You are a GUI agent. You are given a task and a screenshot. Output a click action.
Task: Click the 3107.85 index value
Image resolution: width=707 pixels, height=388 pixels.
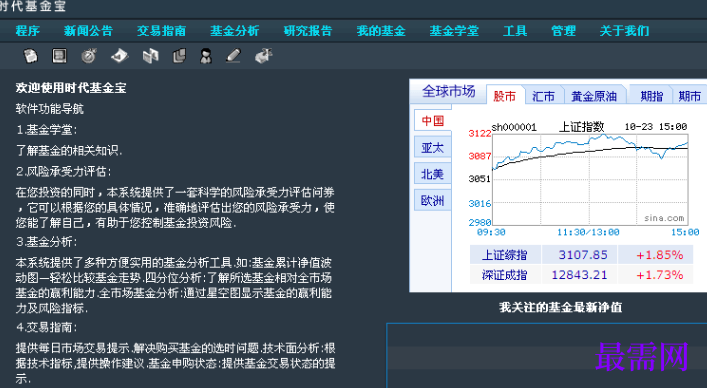583,255
